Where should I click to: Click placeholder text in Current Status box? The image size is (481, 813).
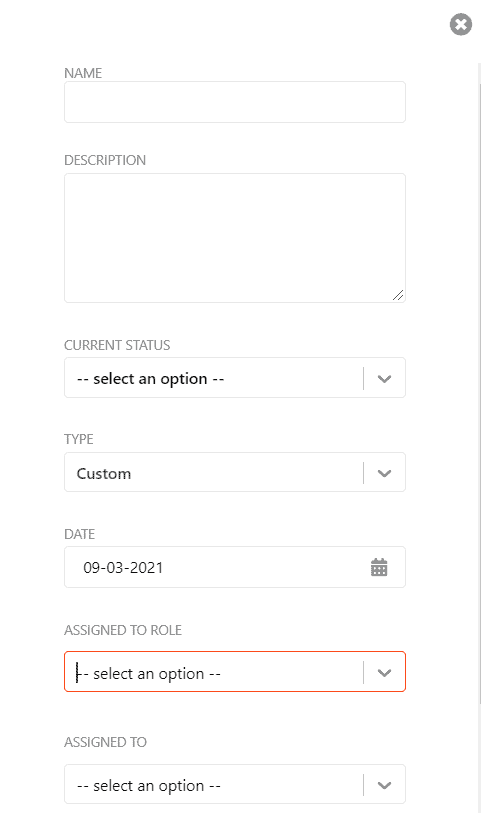[x=150, y=379]
